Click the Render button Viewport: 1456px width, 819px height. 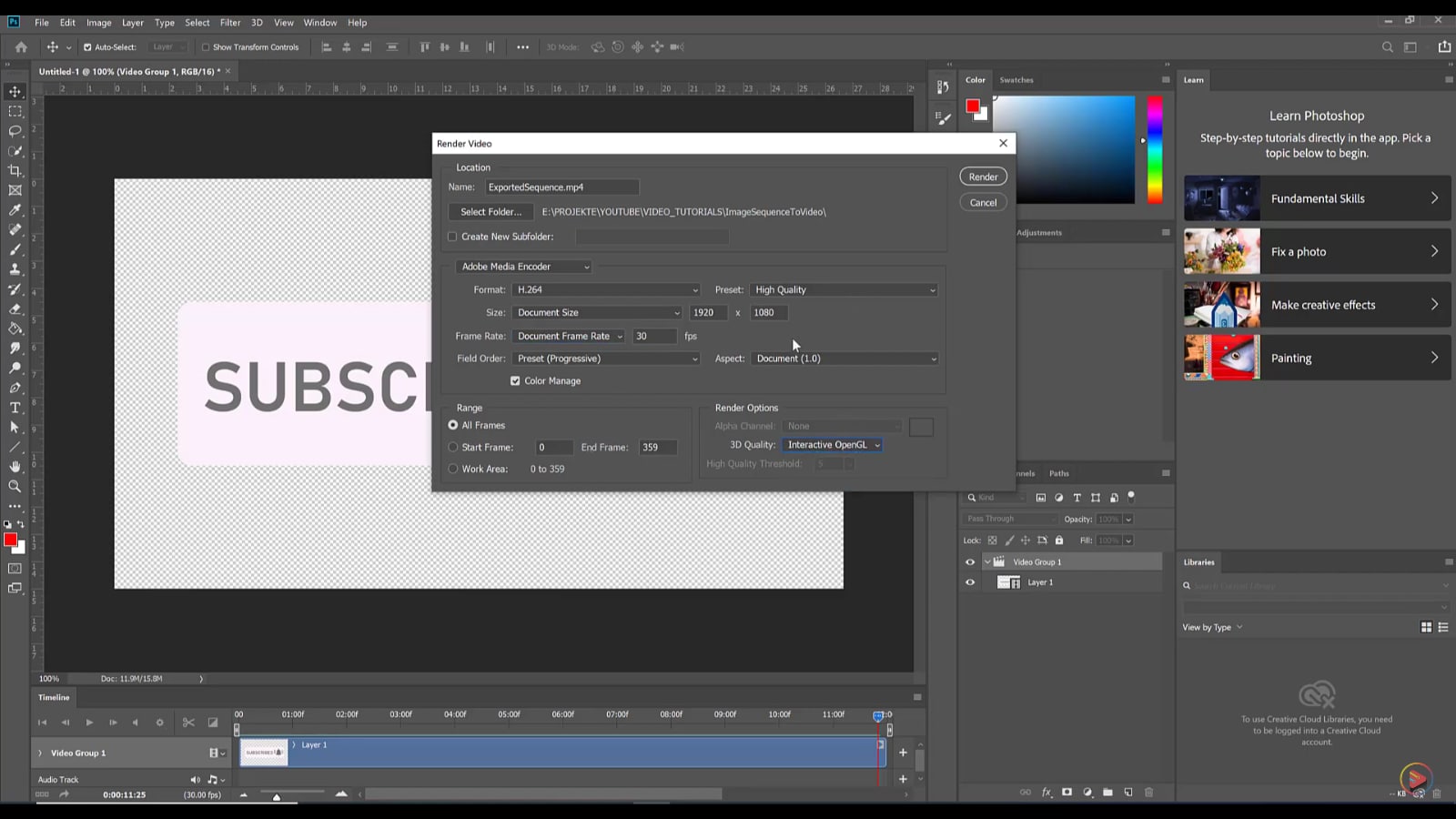coord(983,177)
